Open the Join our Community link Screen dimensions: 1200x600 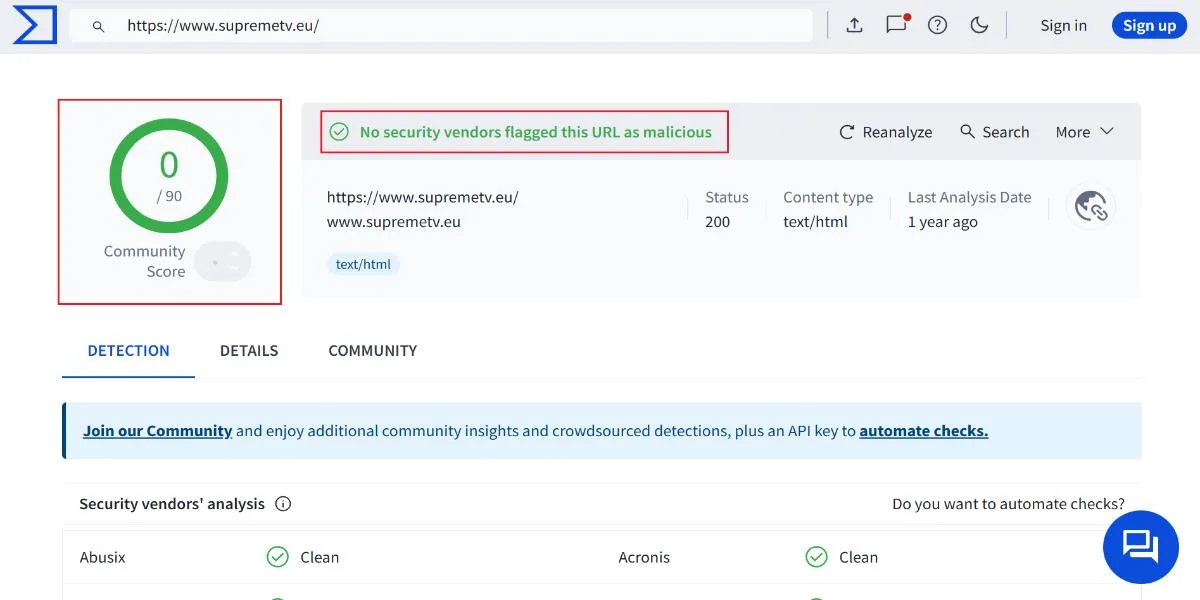click(157, 431)
